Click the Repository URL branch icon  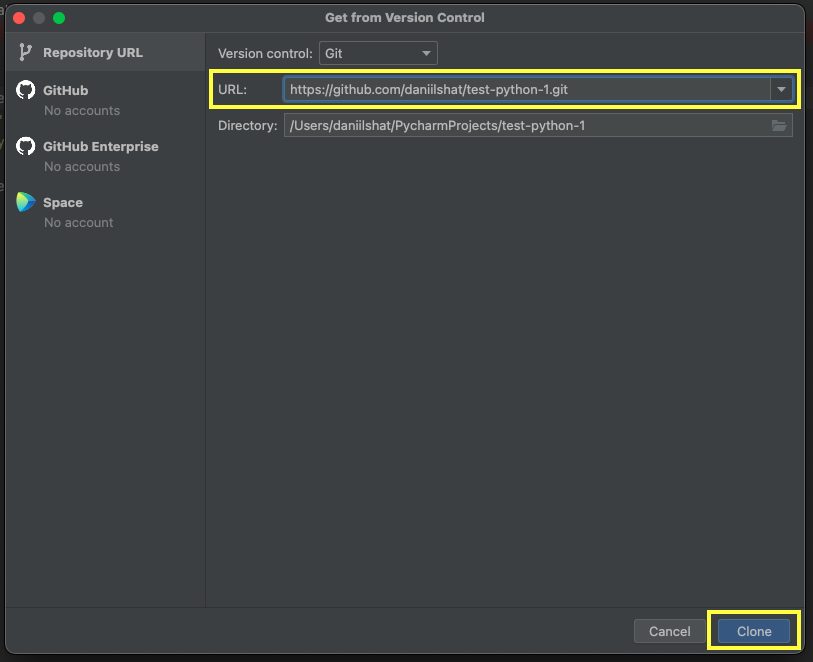click(25, 52)
